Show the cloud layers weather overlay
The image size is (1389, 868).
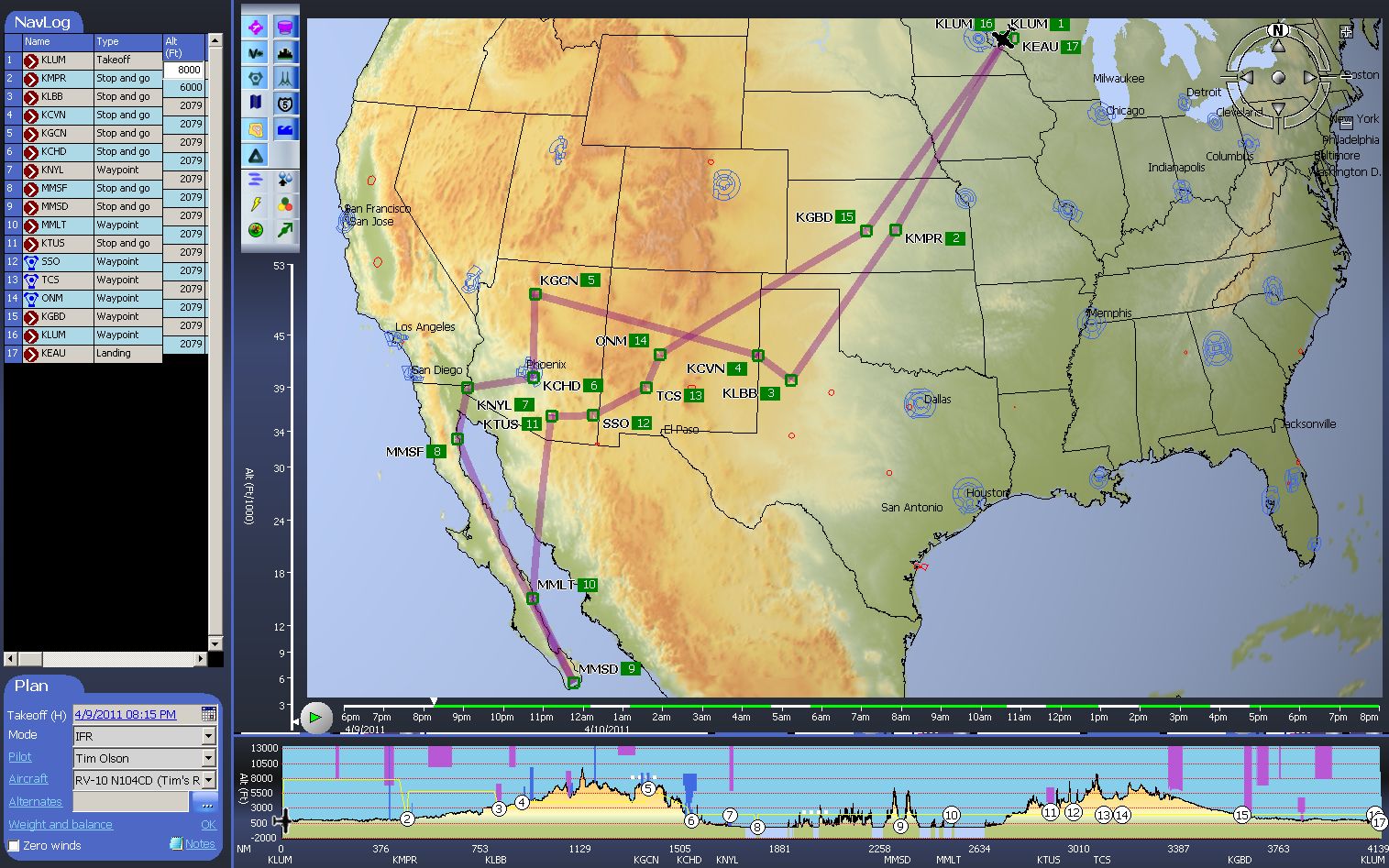[x=256, y=180]
